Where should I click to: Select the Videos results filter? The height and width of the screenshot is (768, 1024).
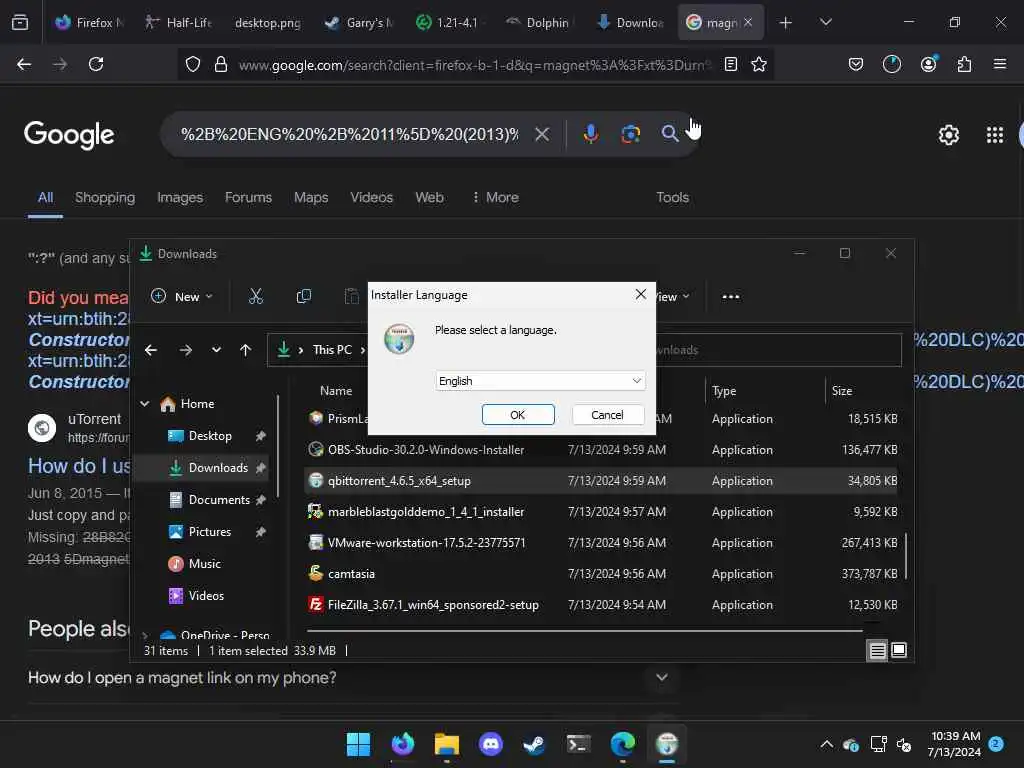371,197
